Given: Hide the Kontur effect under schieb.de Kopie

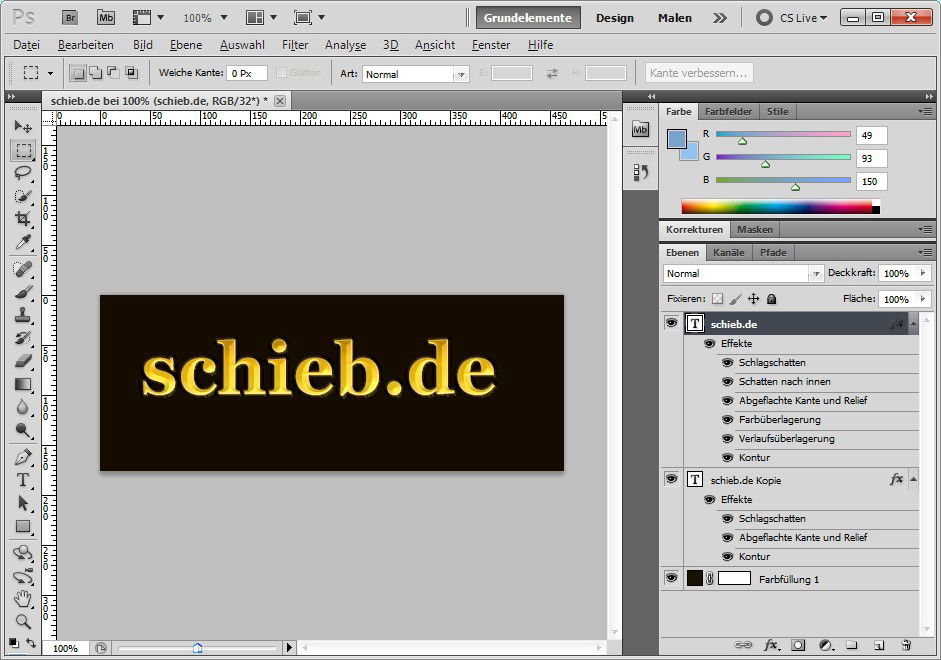Looking at the screenshot, I should 727,556.
